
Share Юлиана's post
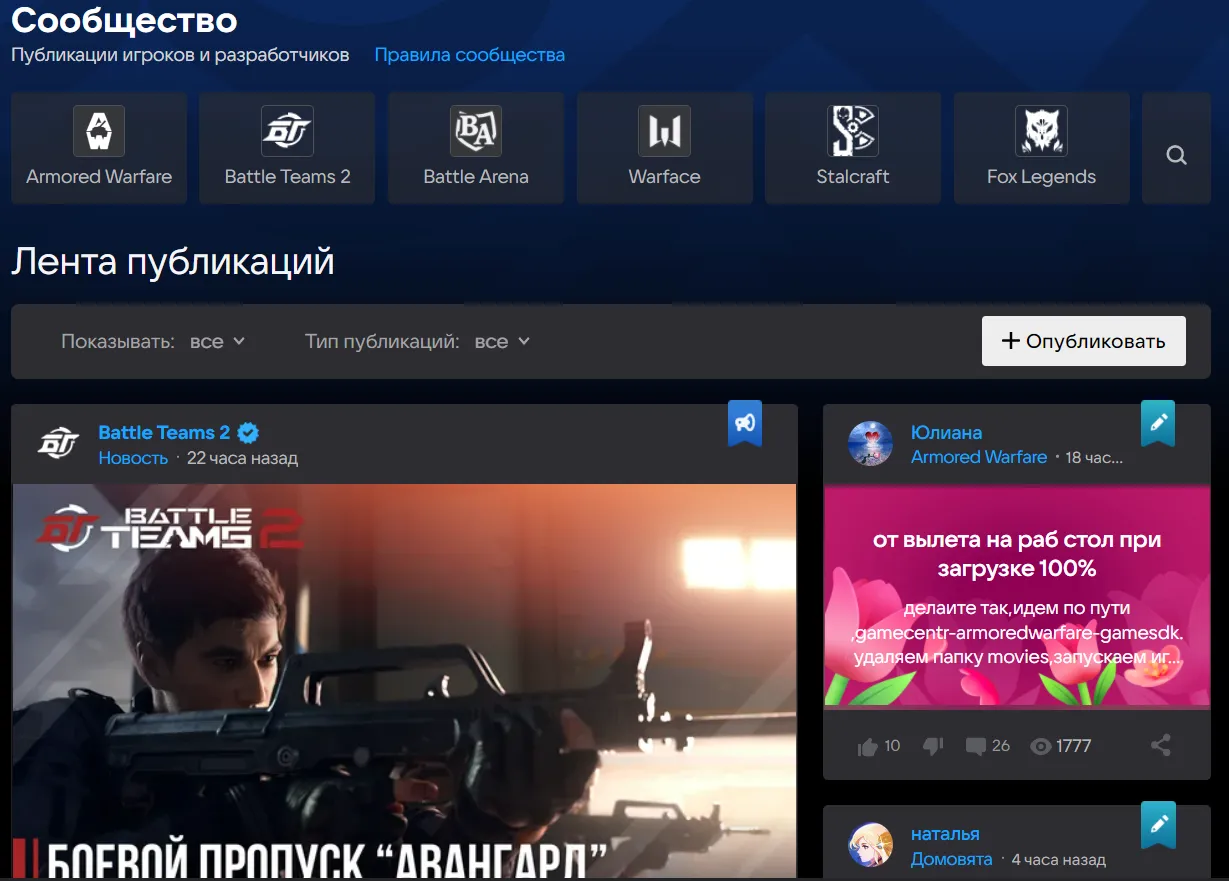coord(1160,745)
